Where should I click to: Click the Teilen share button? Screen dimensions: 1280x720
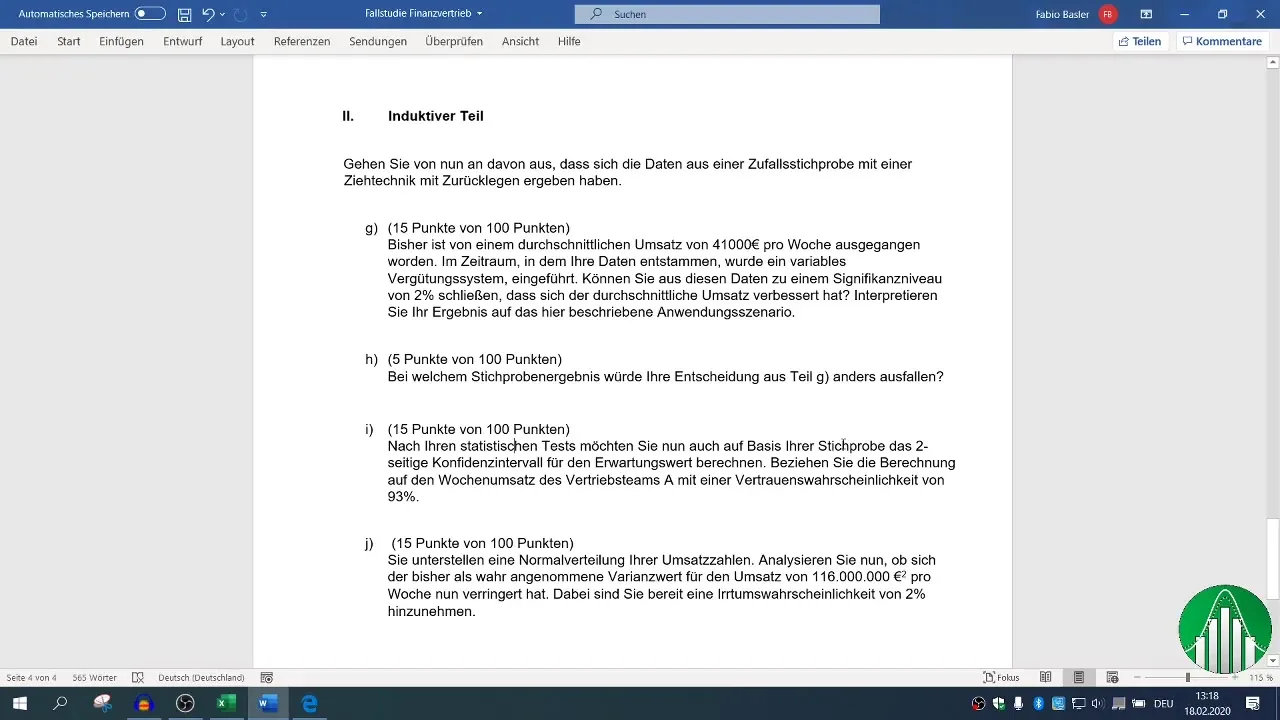click(x=1140, y=41)
